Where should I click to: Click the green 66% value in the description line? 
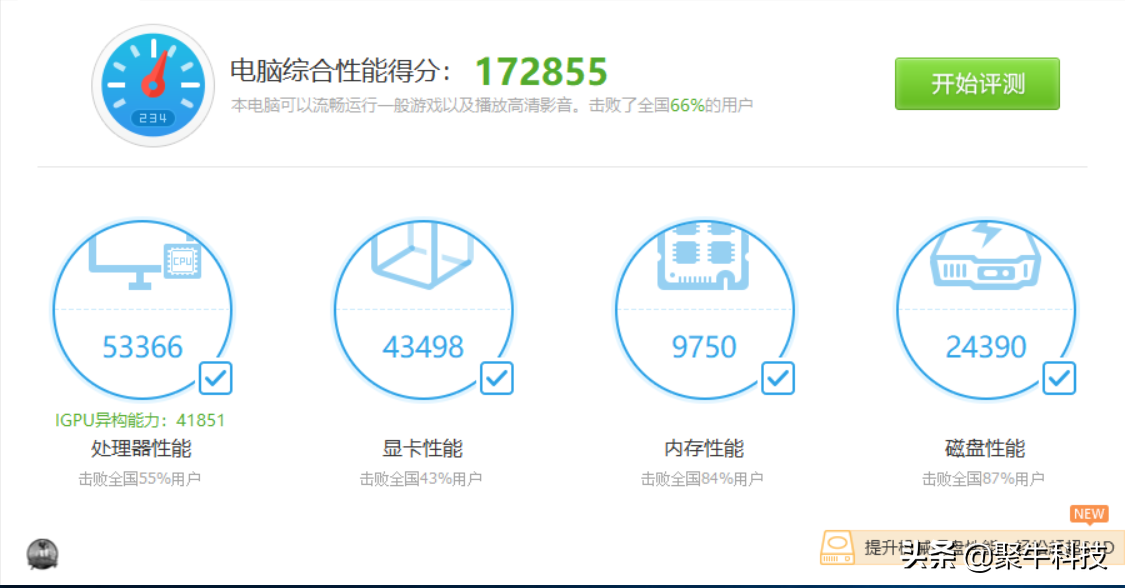(x=687, y=105)
